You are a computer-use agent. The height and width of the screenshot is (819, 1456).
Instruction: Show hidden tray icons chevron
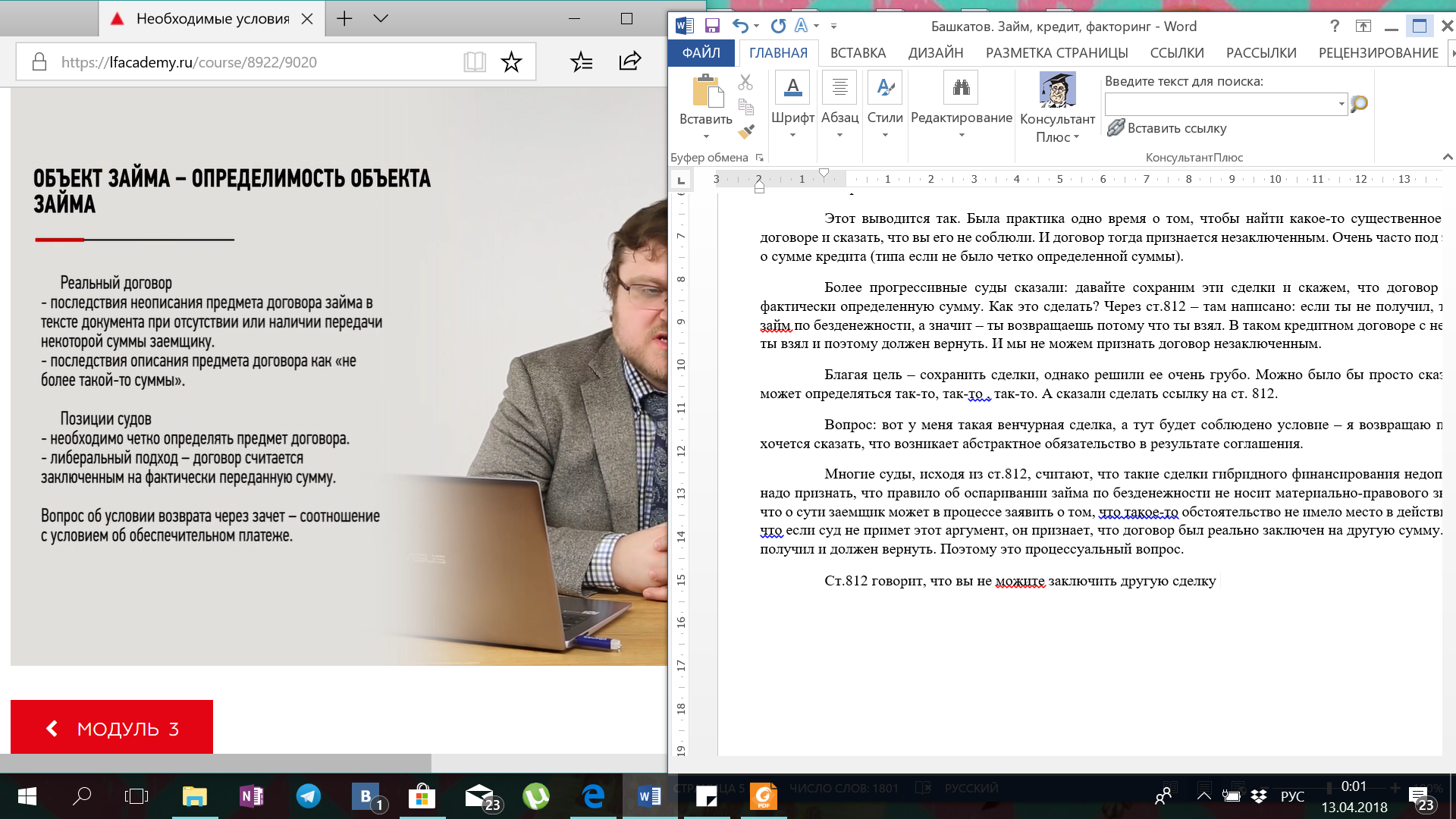pyautogui.click(x=1203, y=796)
